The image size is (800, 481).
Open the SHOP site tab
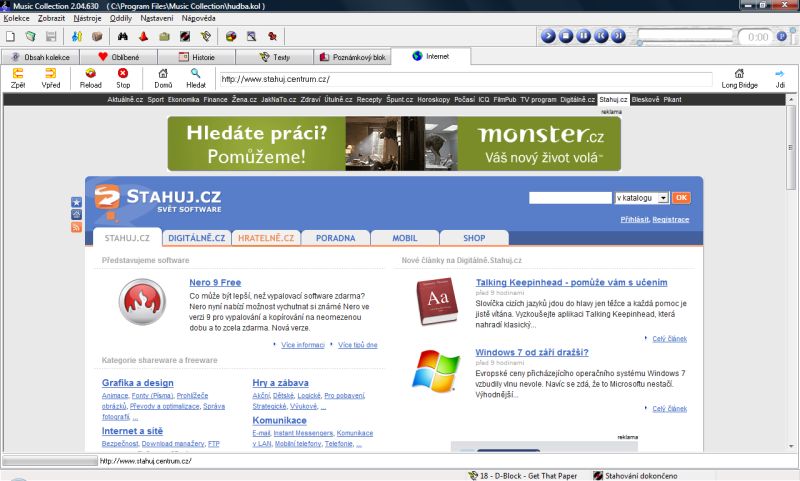(474, 238)
